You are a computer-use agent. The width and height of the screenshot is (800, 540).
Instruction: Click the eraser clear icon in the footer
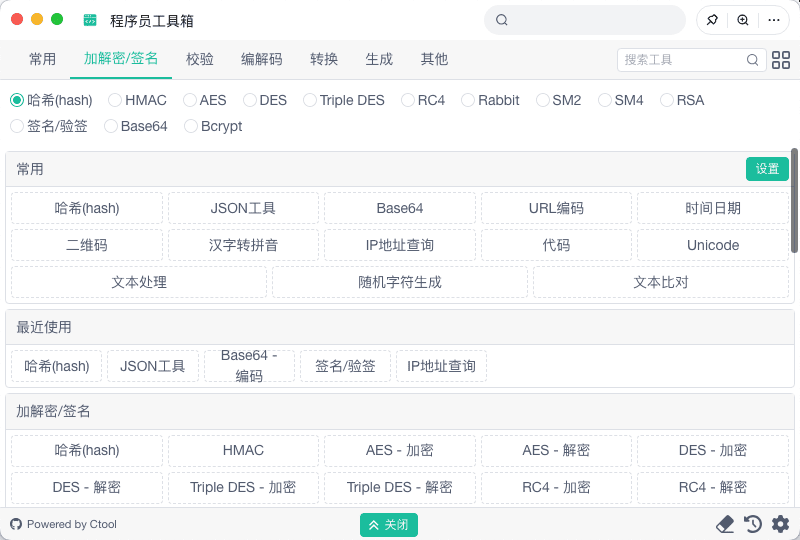pos(725,524)
